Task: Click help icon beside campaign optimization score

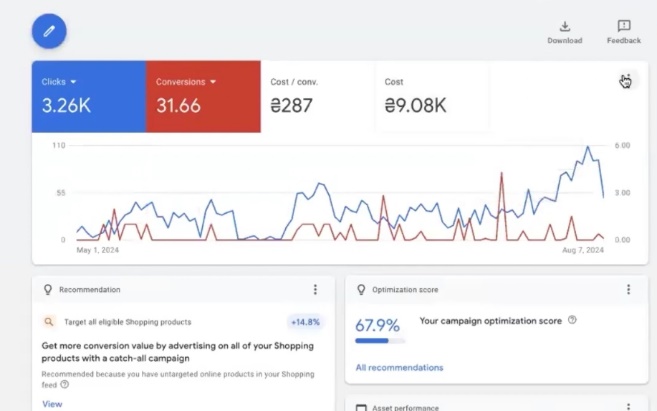Action: click(x=572, y=321)
